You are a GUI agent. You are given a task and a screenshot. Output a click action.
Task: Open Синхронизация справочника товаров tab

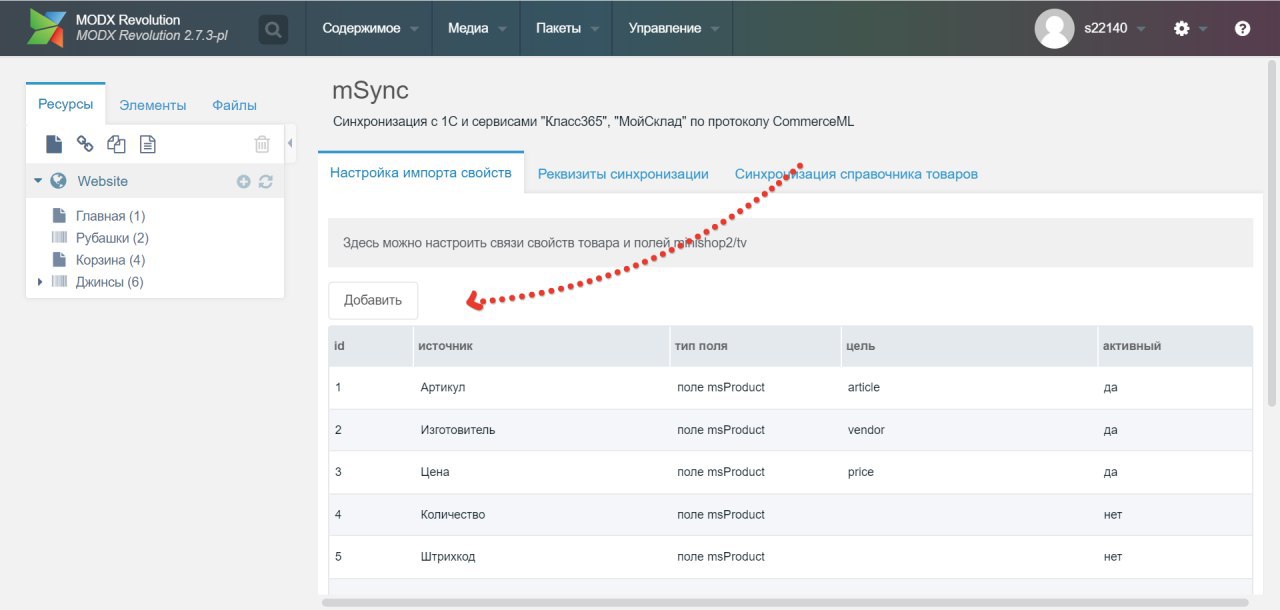tap(856, 174)
